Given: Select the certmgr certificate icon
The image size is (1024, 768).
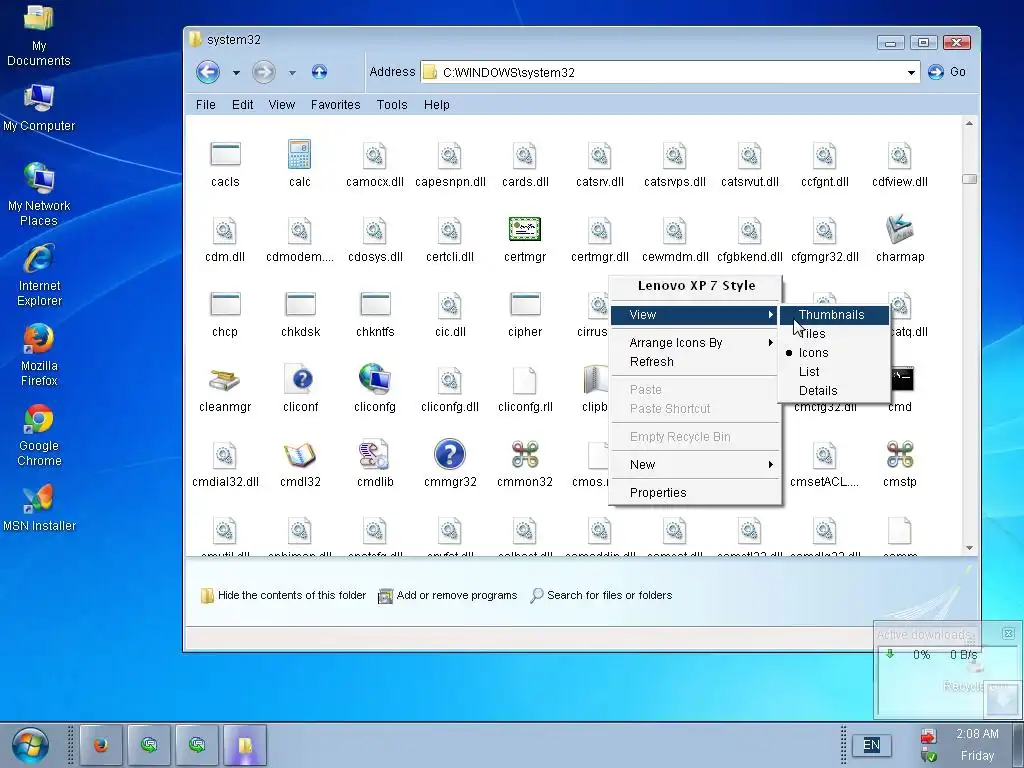Looking at the screenshot, I should (524, 229).
